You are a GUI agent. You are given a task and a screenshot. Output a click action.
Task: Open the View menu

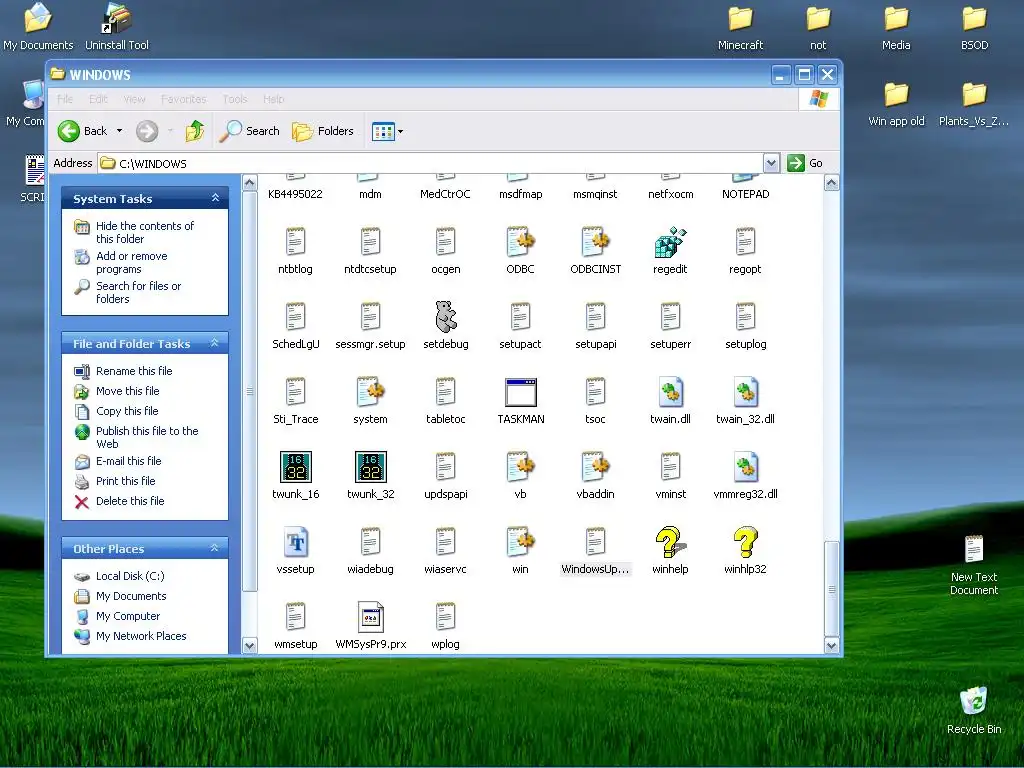tap(135, 99)
